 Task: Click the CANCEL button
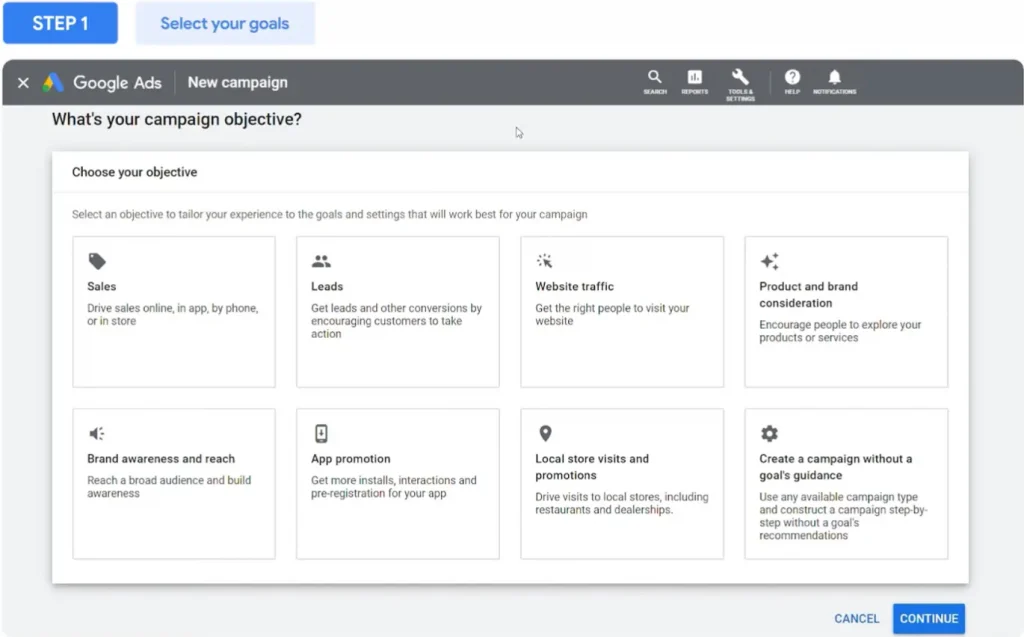tap(857, 619)
